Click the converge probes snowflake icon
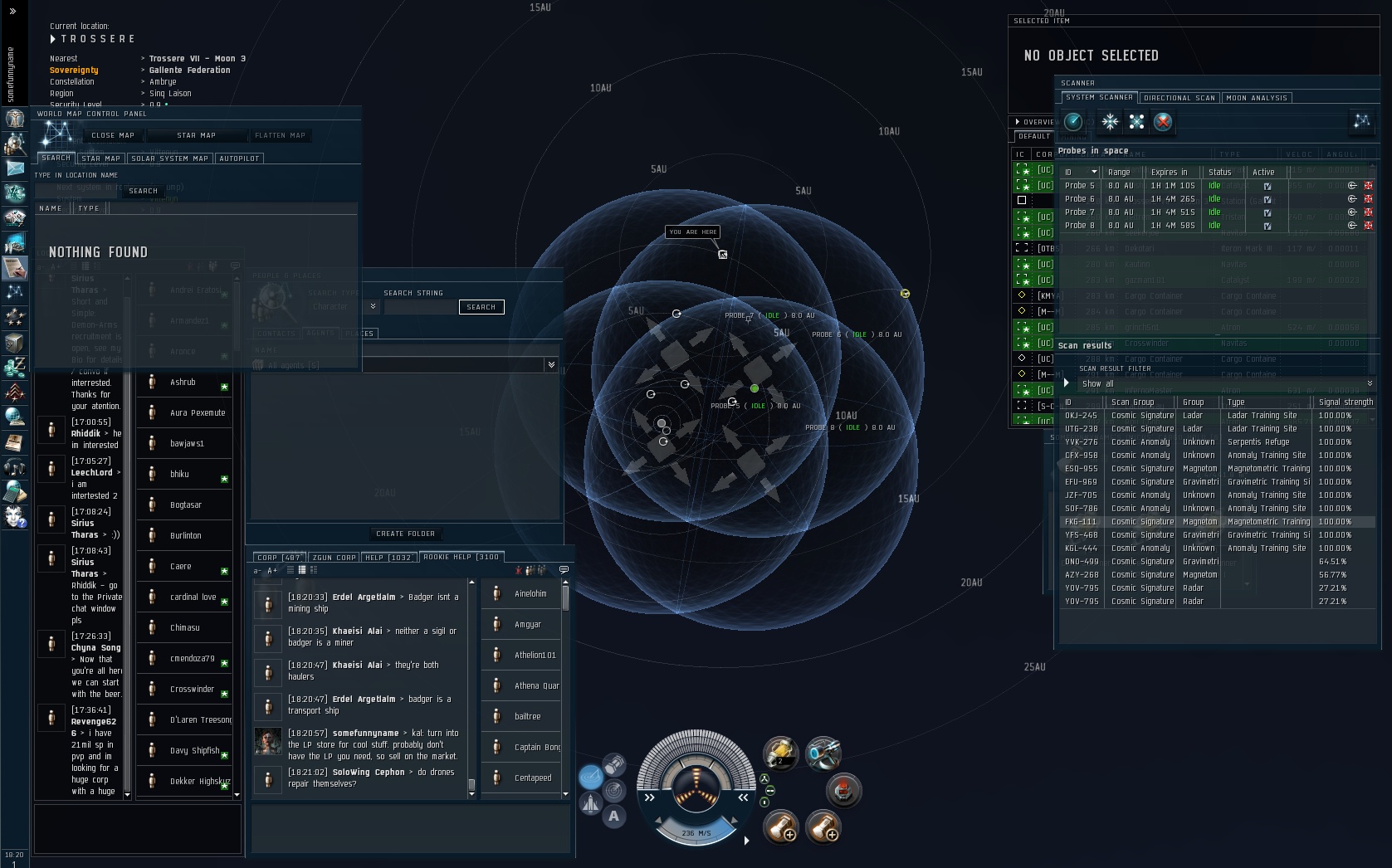Image resolution: width=1392 pixels, height=868 pixels. 1110,122
